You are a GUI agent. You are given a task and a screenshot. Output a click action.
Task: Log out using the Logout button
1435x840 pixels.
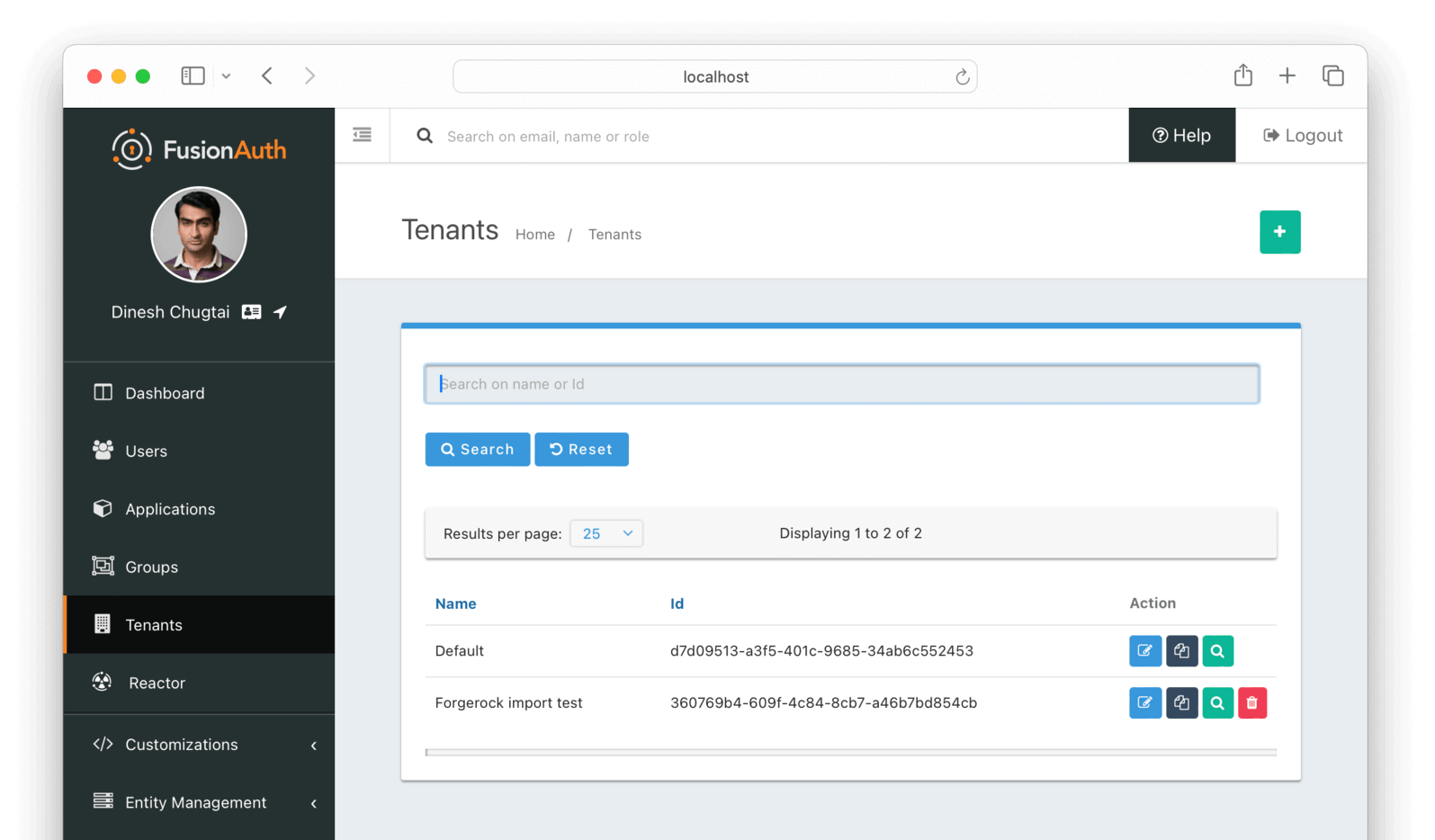[x=1303, y=136]
